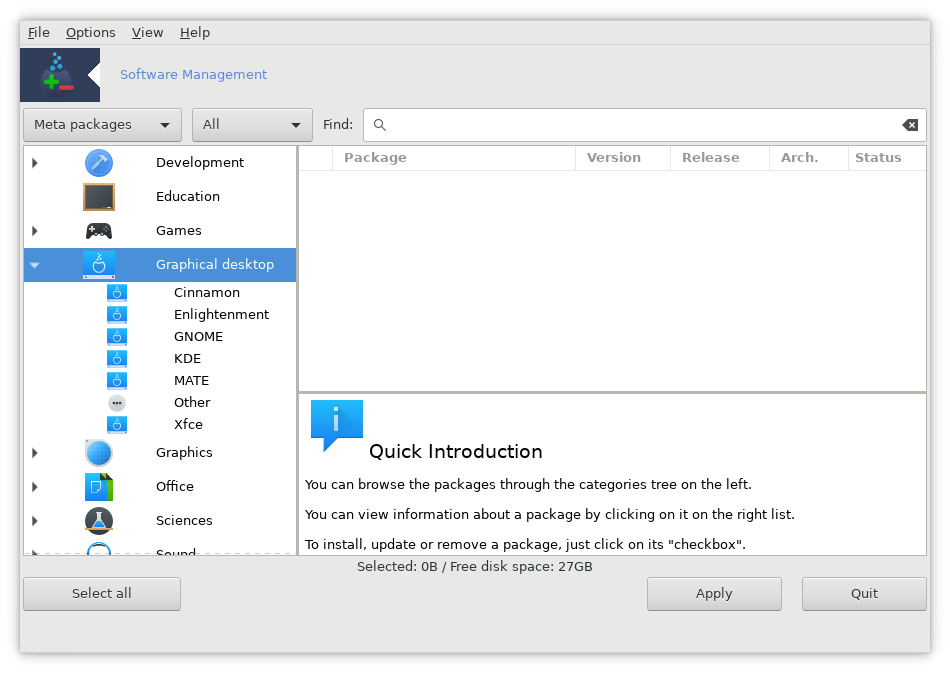The height and width of the screenshot is (673, 950).
Task: Click the Enlightenment desktop icon
Action: pyautogui.click(x=117, y=314)
